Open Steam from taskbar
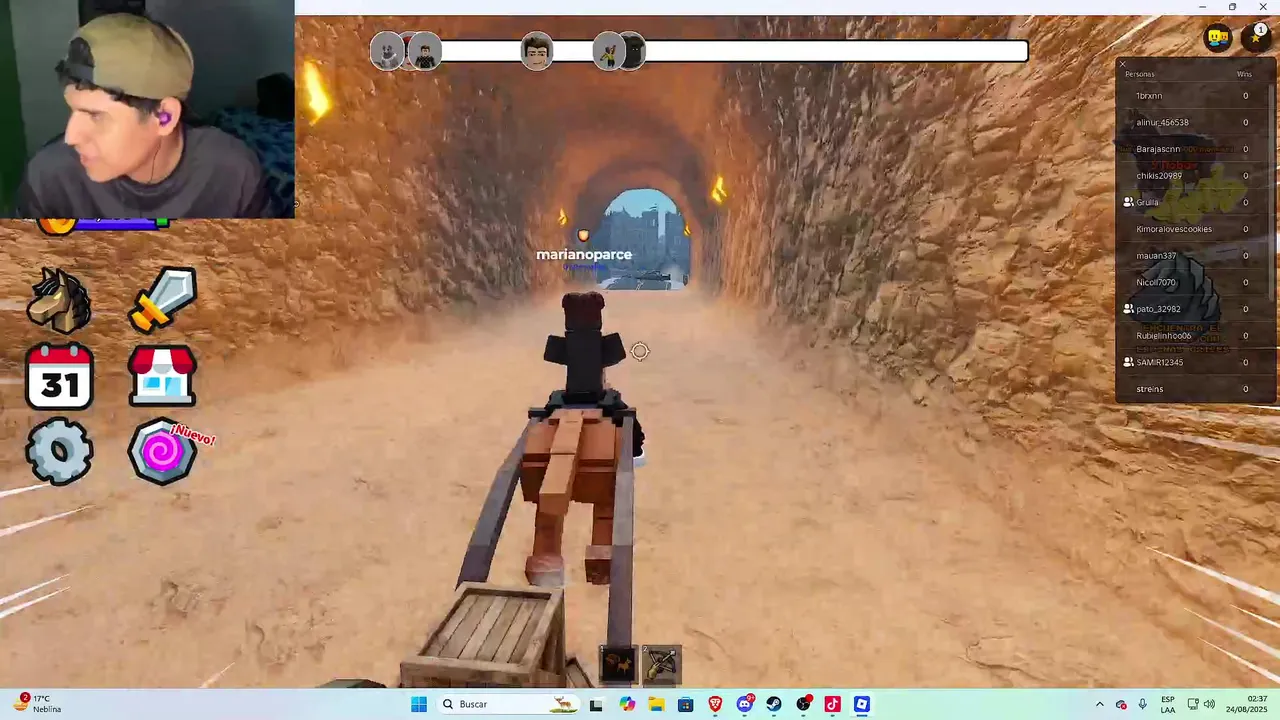The width and height of the screenshot is (1280, 720). [x=774, y=704]
